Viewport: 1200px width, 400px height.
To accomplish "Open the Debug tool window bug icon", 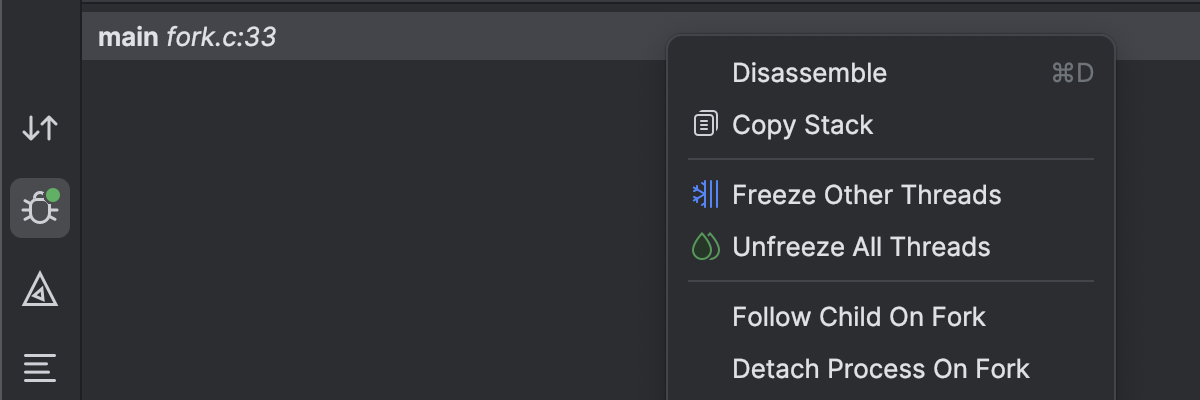I will [x=40, y=209].
